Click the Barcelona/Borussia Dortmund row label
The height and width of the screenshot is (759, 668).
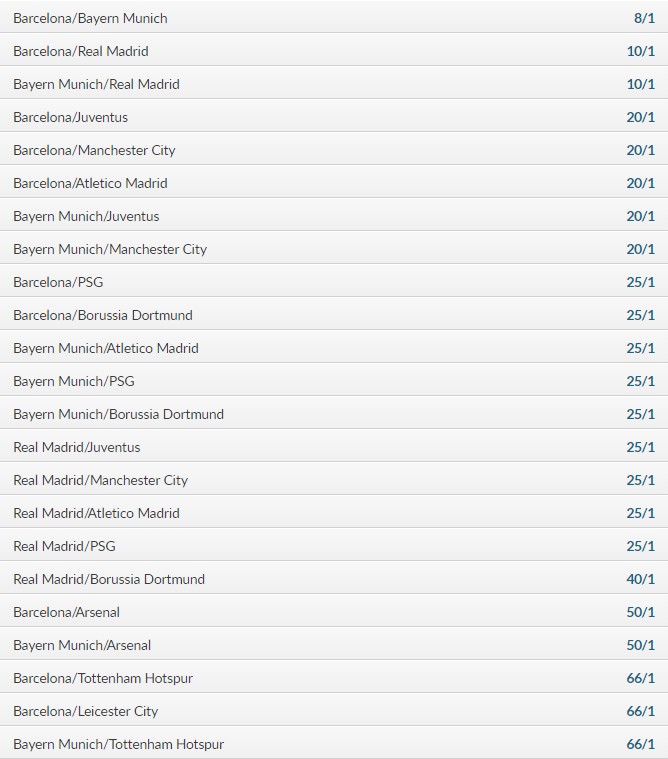(x=103, y=315)
